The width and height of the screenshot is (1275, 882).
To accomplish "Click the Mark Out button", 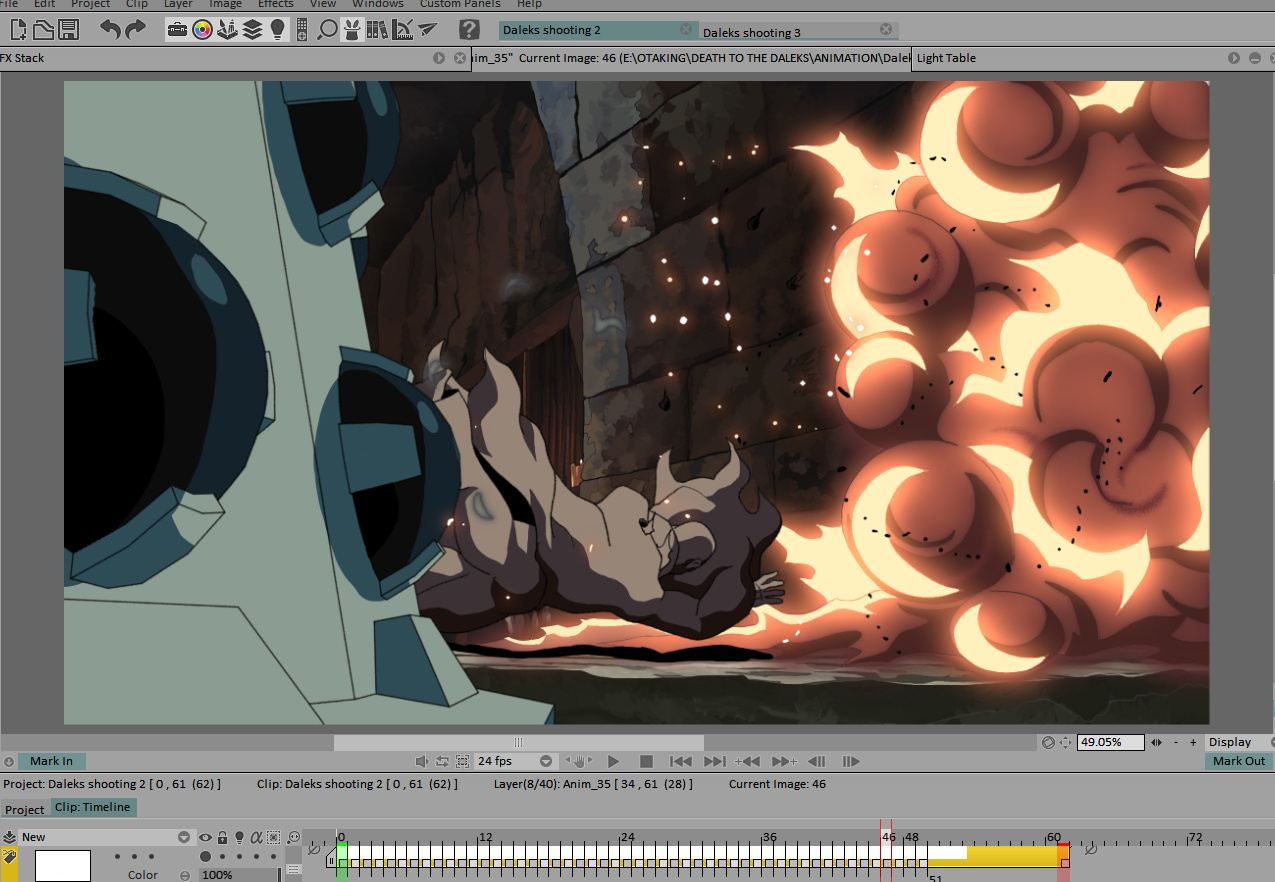I will tap(1239, 761).
